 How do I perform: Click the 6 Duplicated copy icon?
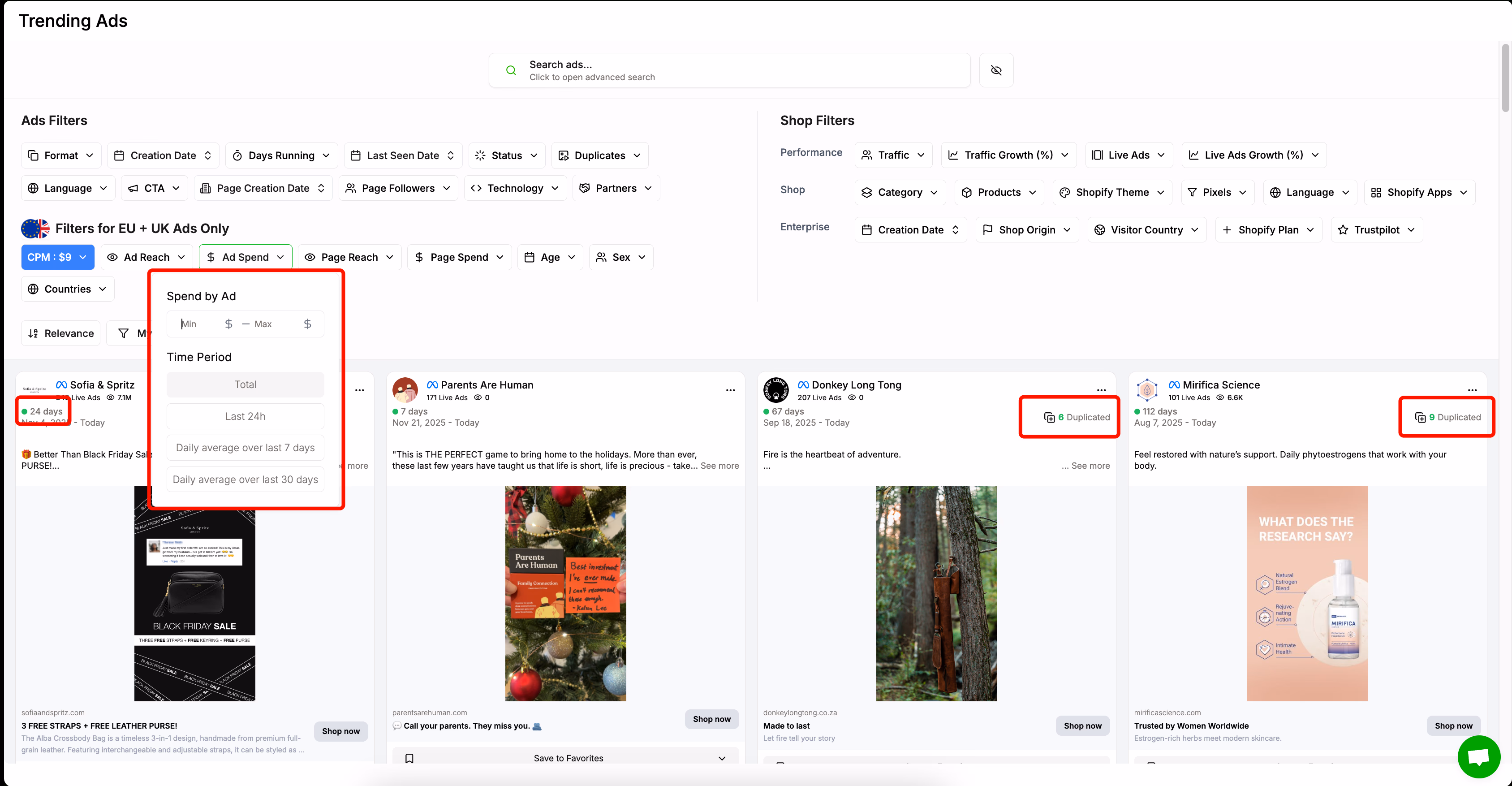pos(1049,417)
